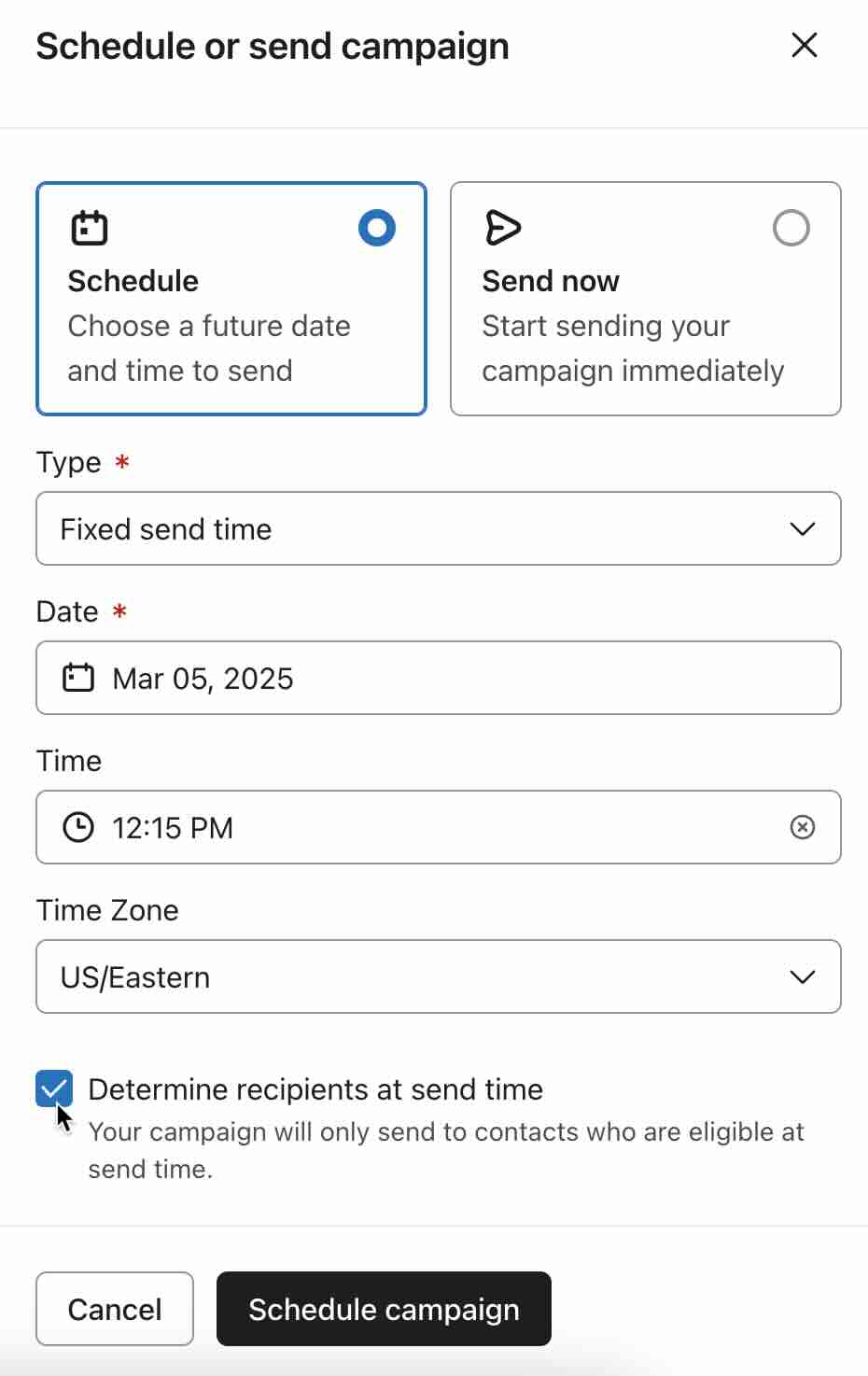Expand the Fixed send time options via its chevron
Image resolution: width=868 pixels, height=1376 pixels.
pos(801,528)
